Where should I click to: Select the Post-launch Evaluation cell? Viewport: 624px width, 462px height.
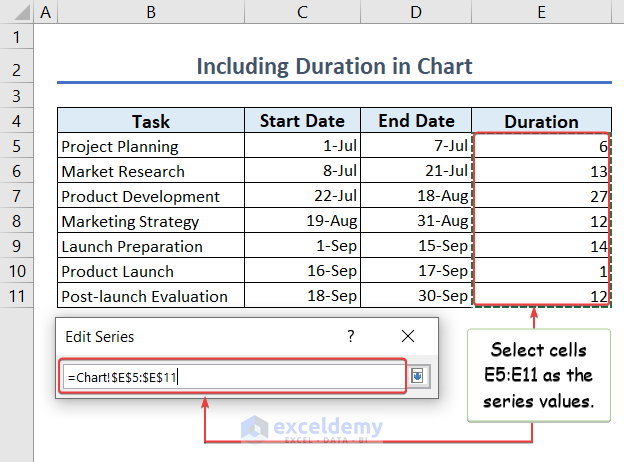[x=150, y=296]
